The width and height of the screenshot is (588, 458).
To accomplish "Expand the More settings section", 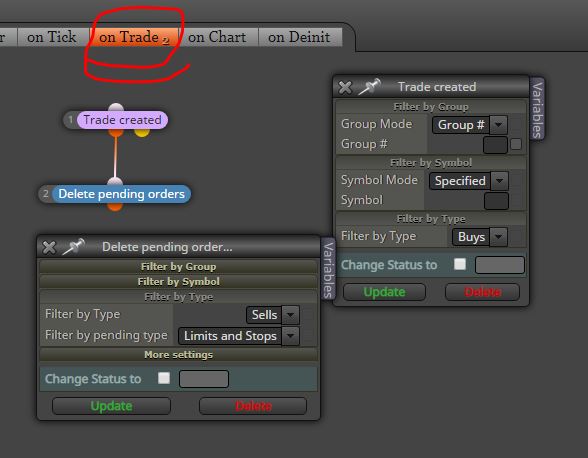I will 178,355.
